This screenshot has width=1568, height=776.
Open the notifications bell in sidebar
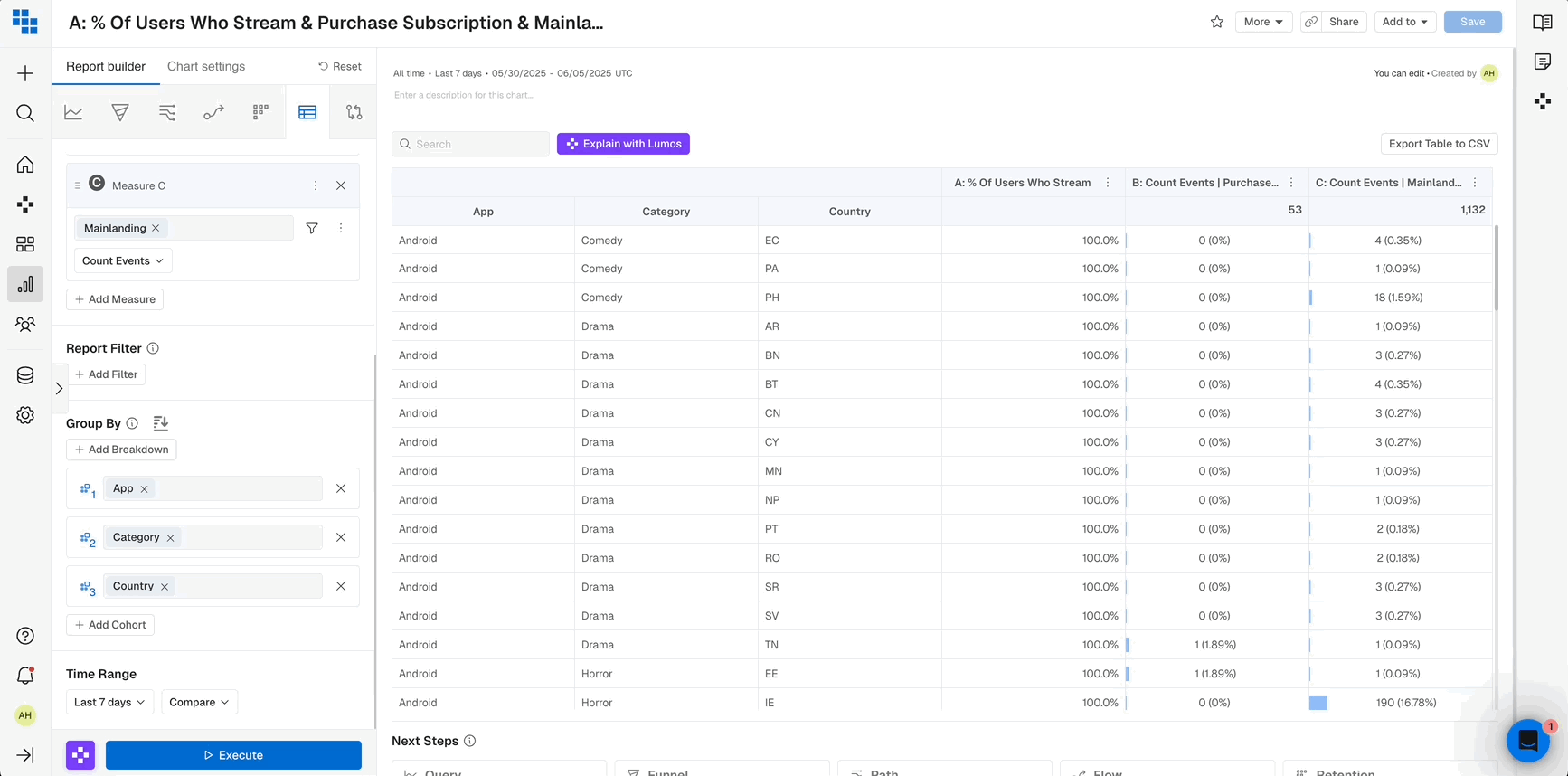pyautogui.click(x=25, y=676)
